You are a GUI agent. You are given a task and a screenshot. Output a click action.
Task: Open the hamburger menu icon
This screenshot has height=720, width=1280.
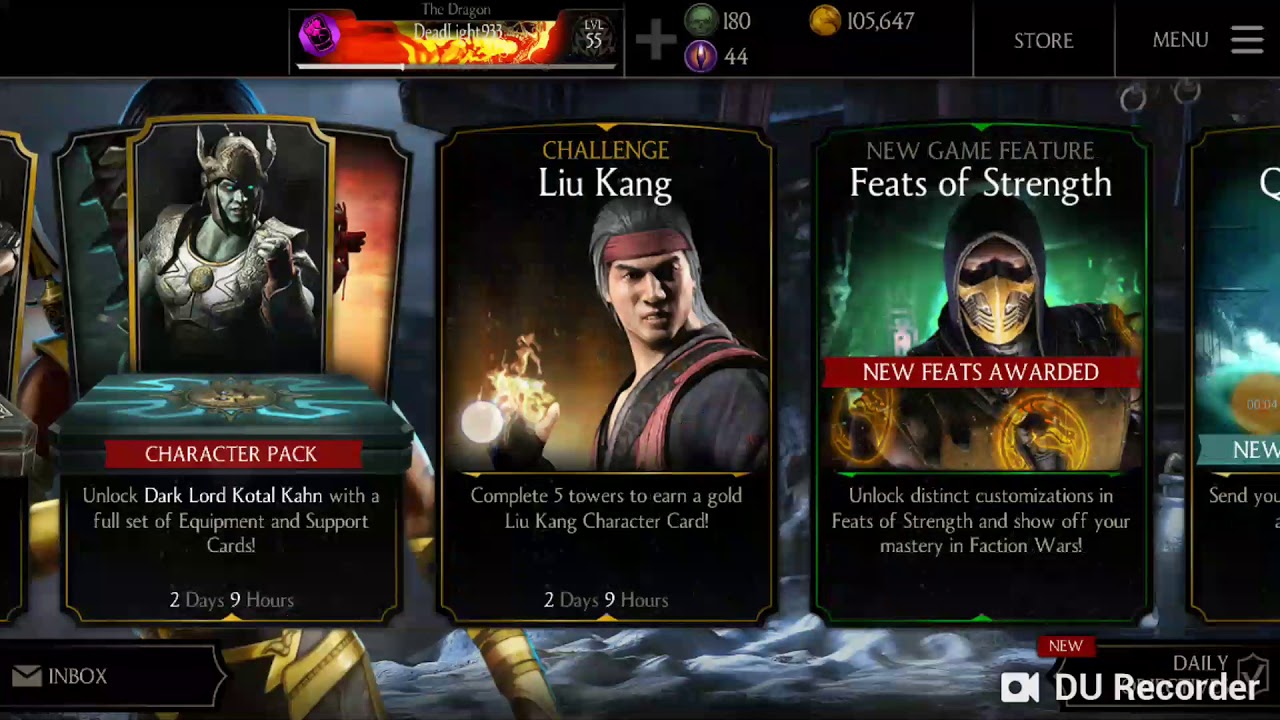(1247, 40)
